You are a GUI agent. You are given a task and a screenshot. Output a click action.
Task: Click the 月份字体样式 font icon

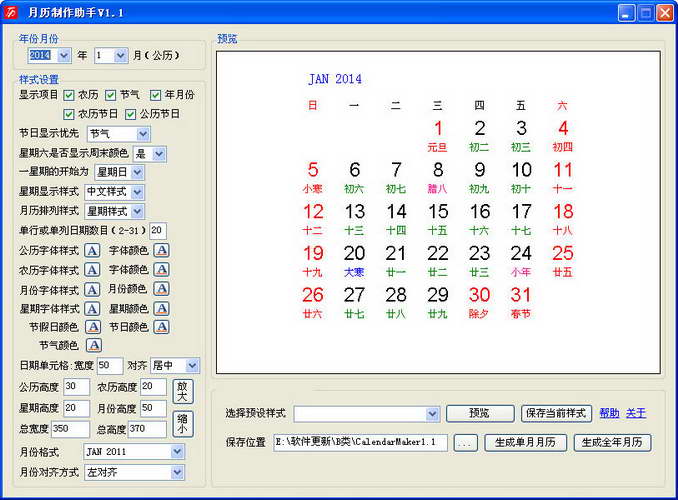point(92,289)
